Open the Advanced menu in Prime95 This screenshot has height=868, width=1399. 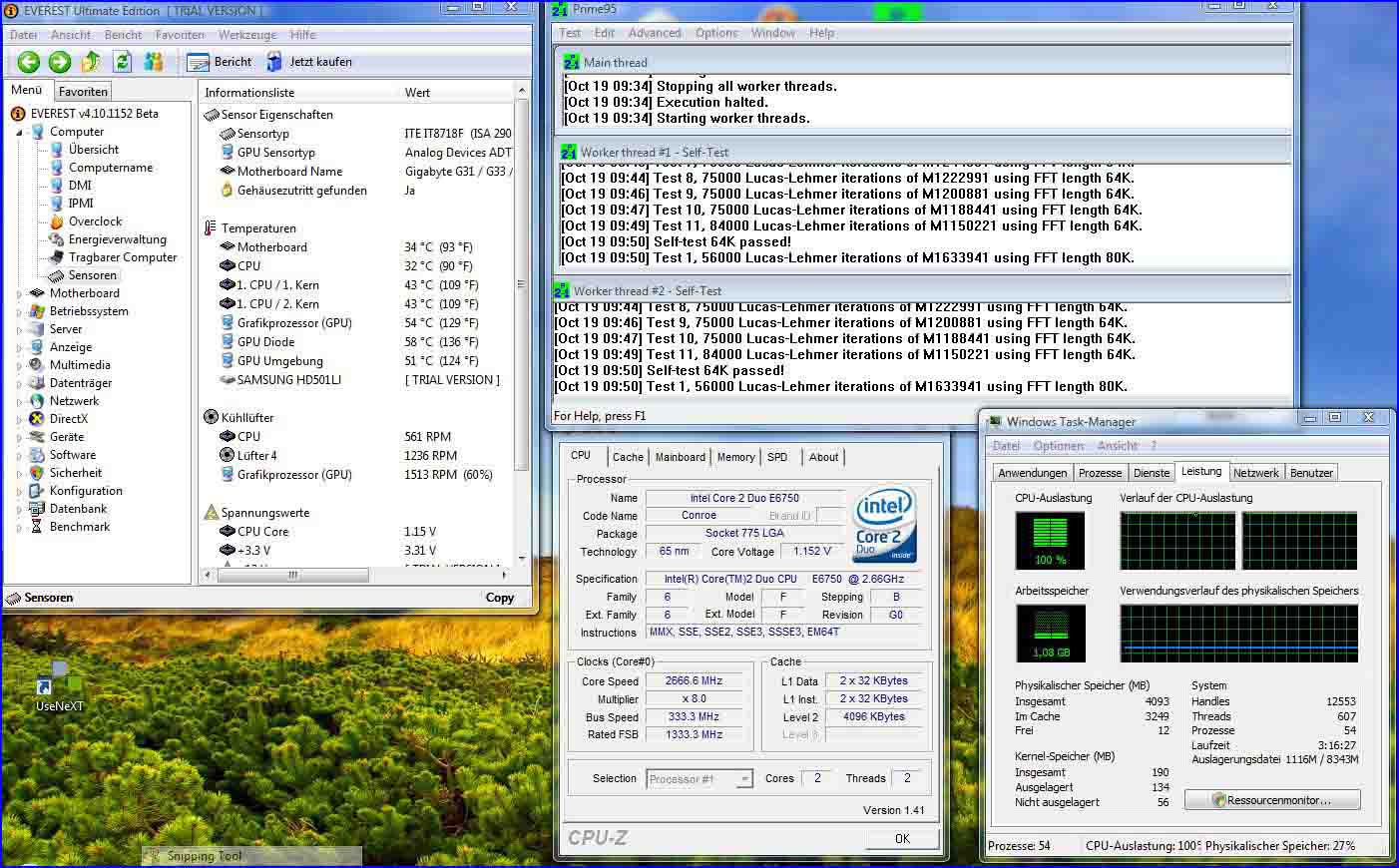[x=655, y=33]
